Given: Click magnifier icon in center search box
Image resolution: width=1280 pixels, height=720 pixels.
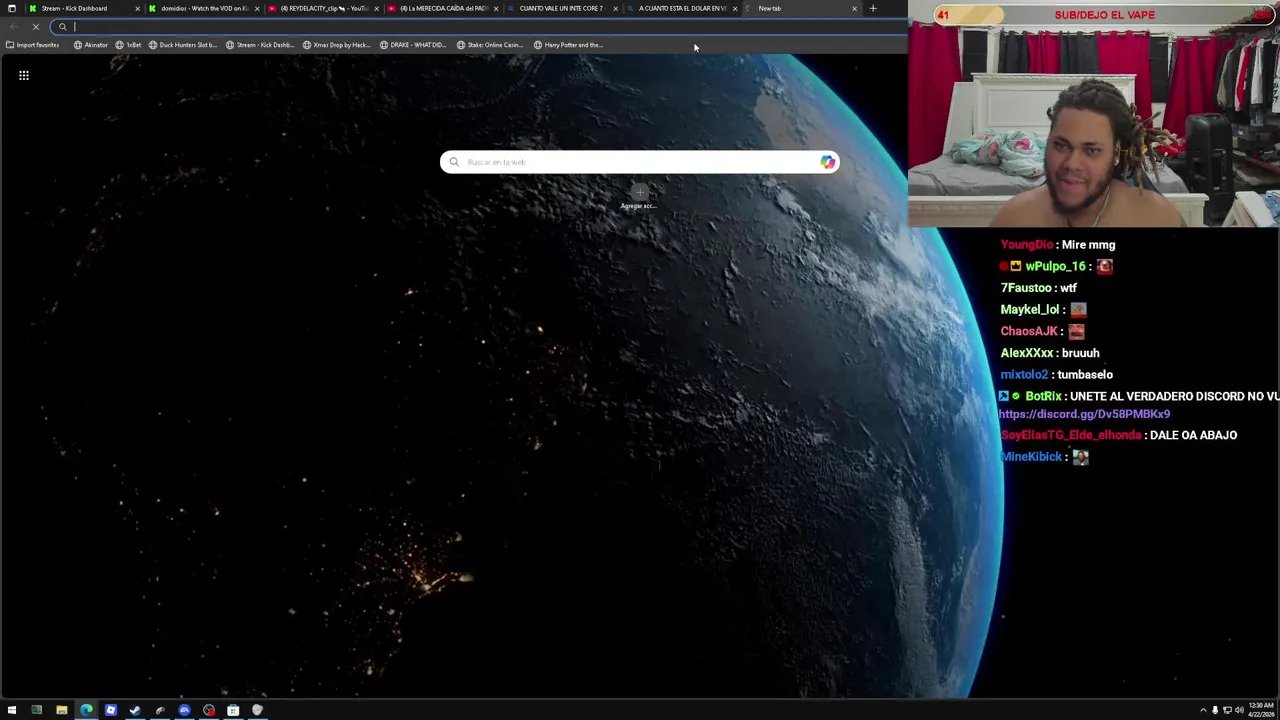Looking at the screenshot, I should click(454, 162).
